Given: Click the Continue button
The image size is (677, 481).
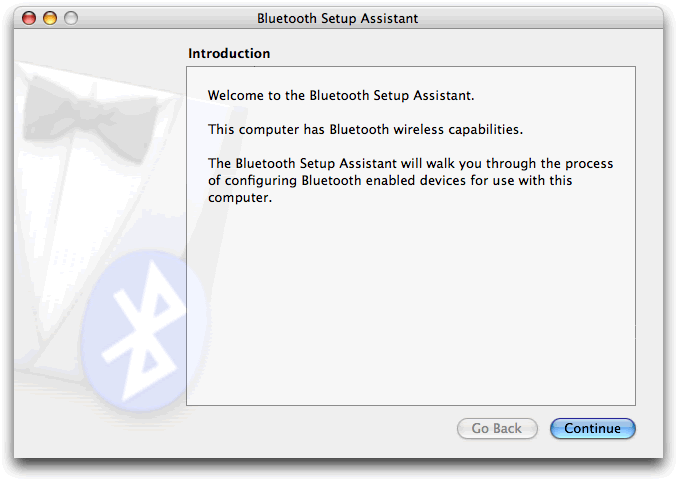Looking at the screenshot, I should click(x=592, y=428).
